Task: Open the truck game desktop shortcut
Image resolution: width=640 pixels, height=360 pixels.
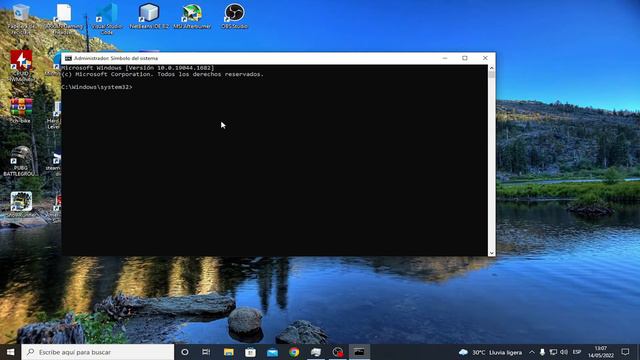Action: coord(21,204)
